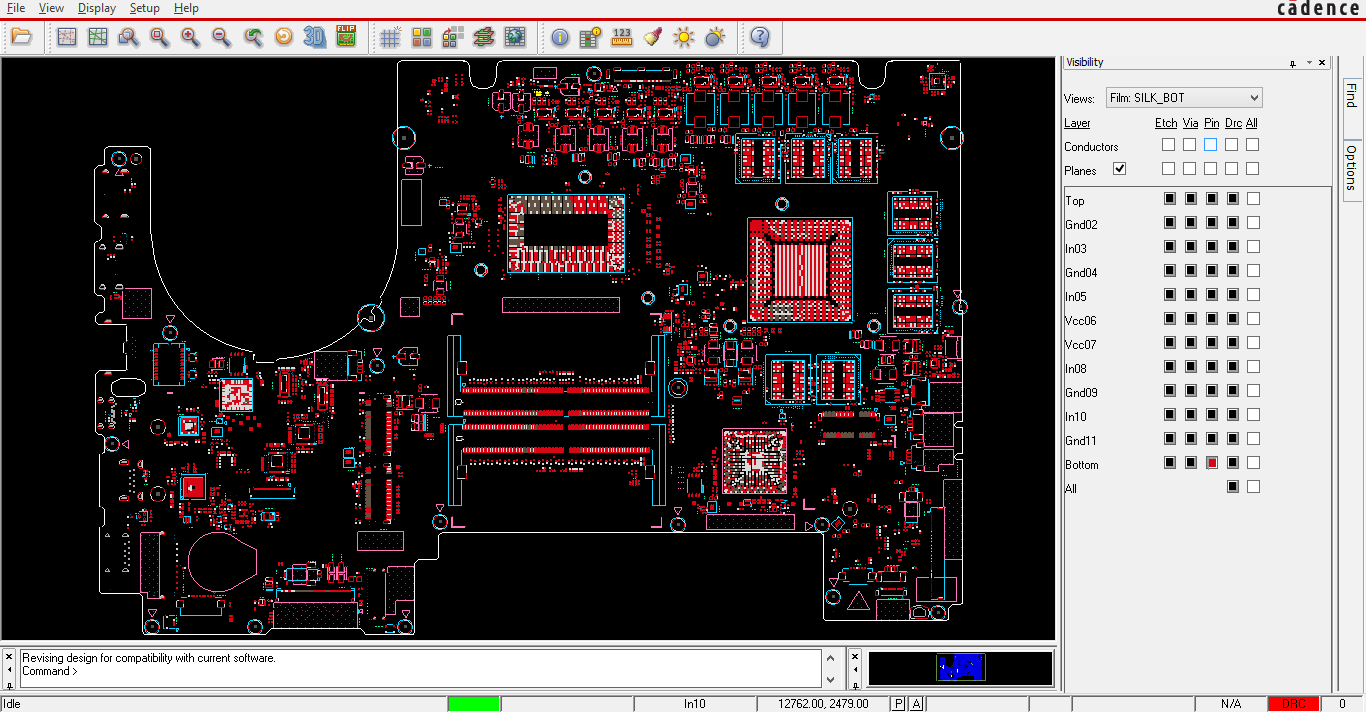Select the Measure ruler icon
The image size is (1366, 712).
pos(622,38)
